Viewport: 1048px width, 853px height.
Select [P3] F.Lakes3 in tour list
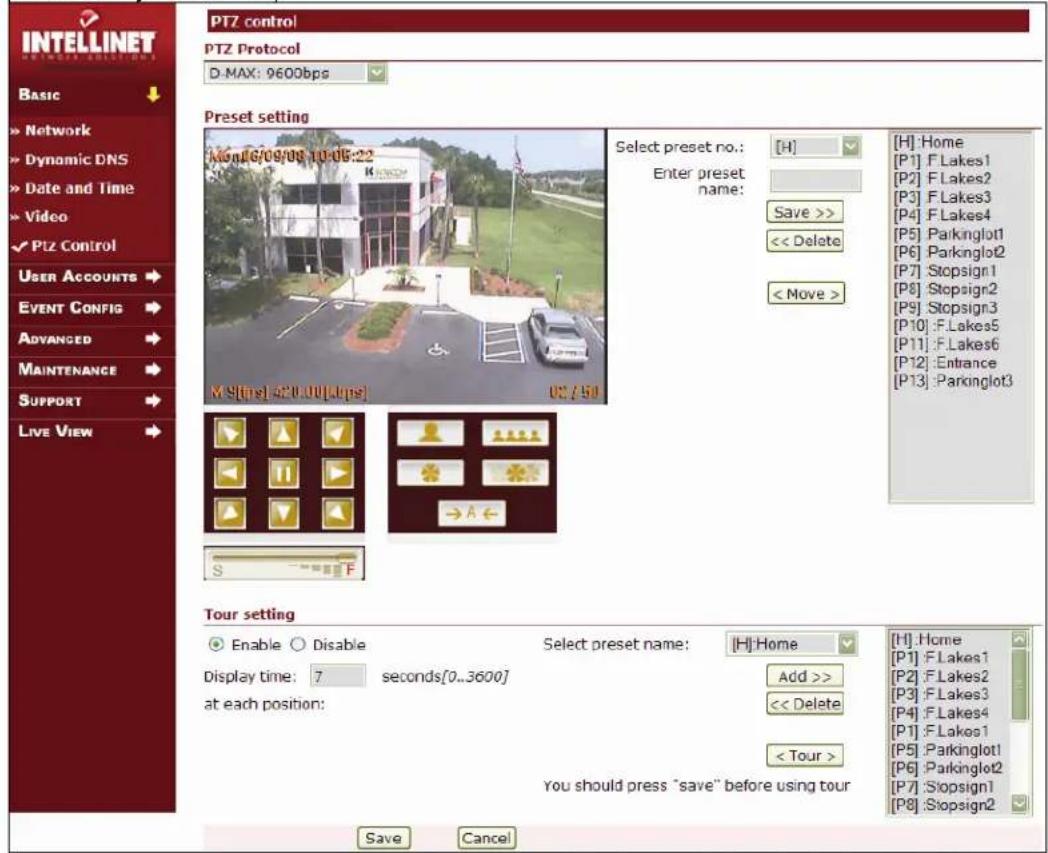coord(940,695)
